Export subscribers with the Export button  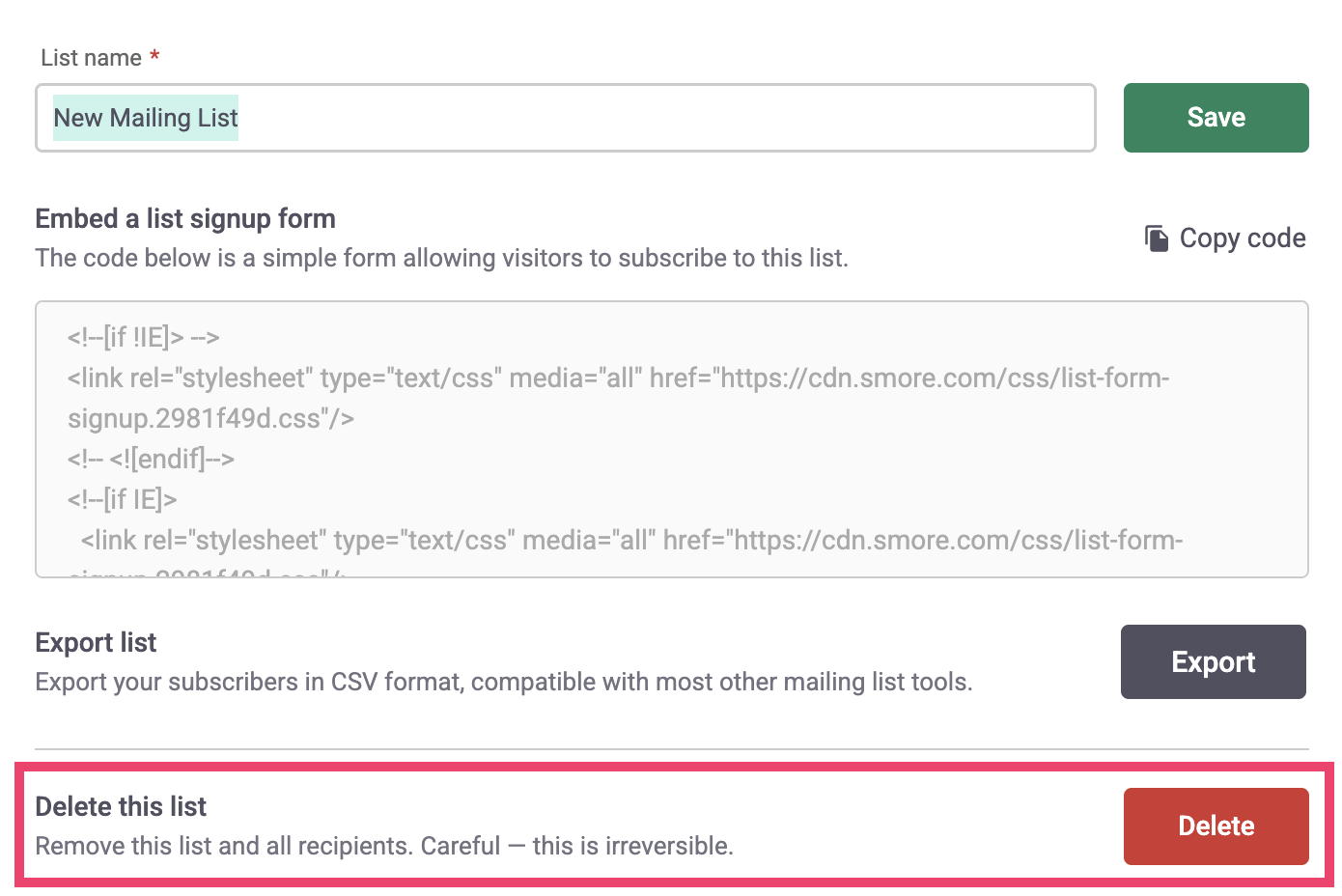tap(1213, 662)
